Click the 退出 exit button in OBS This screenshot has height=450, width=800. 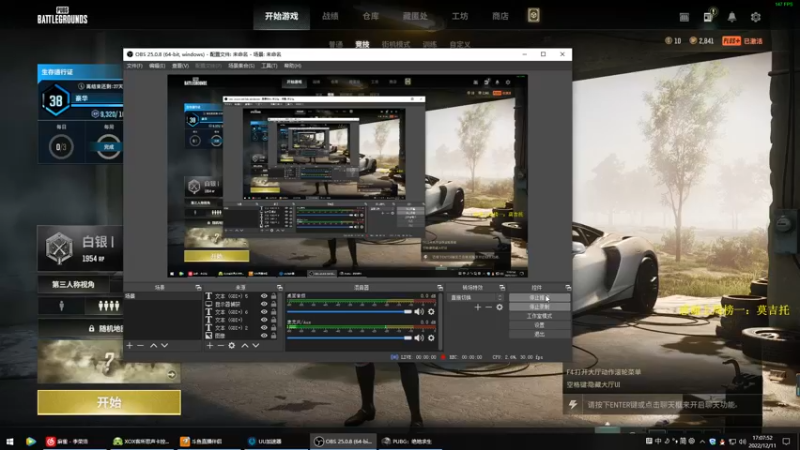pyautogui.click(x=539, y=334)
